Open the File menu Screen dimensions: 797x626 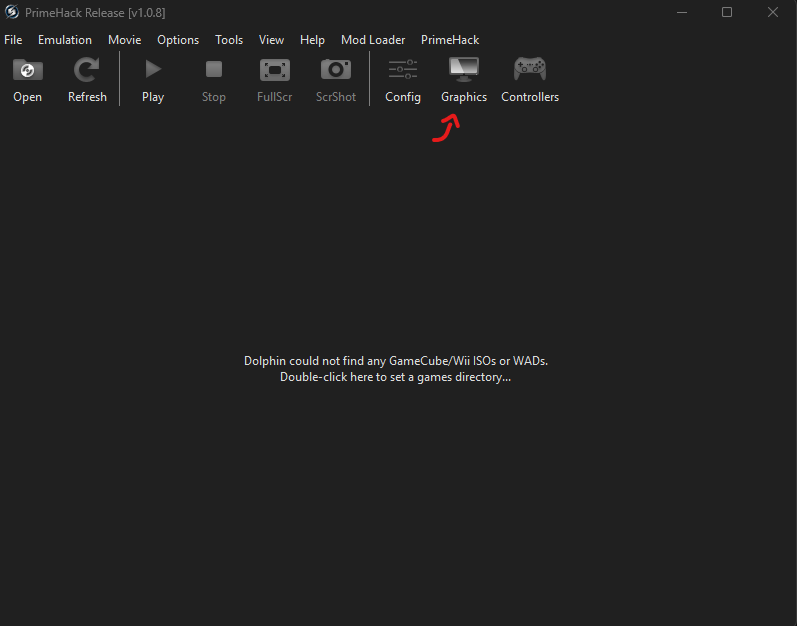(x=13, y=40)
